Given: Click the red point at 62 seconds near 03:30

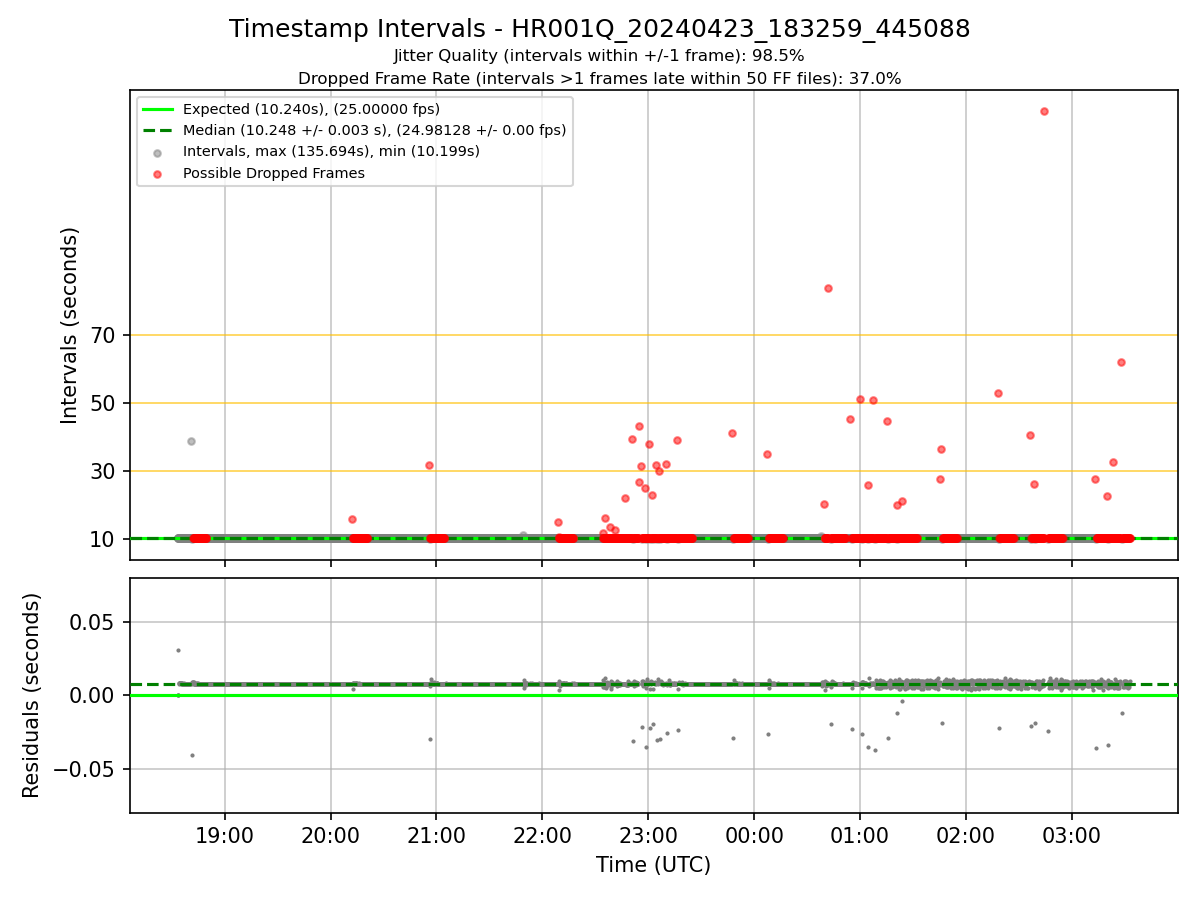Looking at the screenshot, I should click(1121, 362).
